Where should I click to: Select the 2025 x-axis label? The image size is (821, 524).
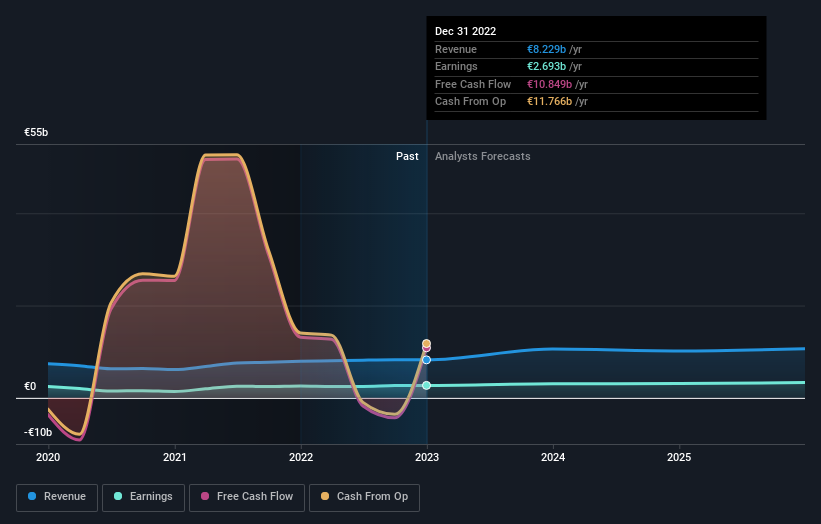coord(679,458)
